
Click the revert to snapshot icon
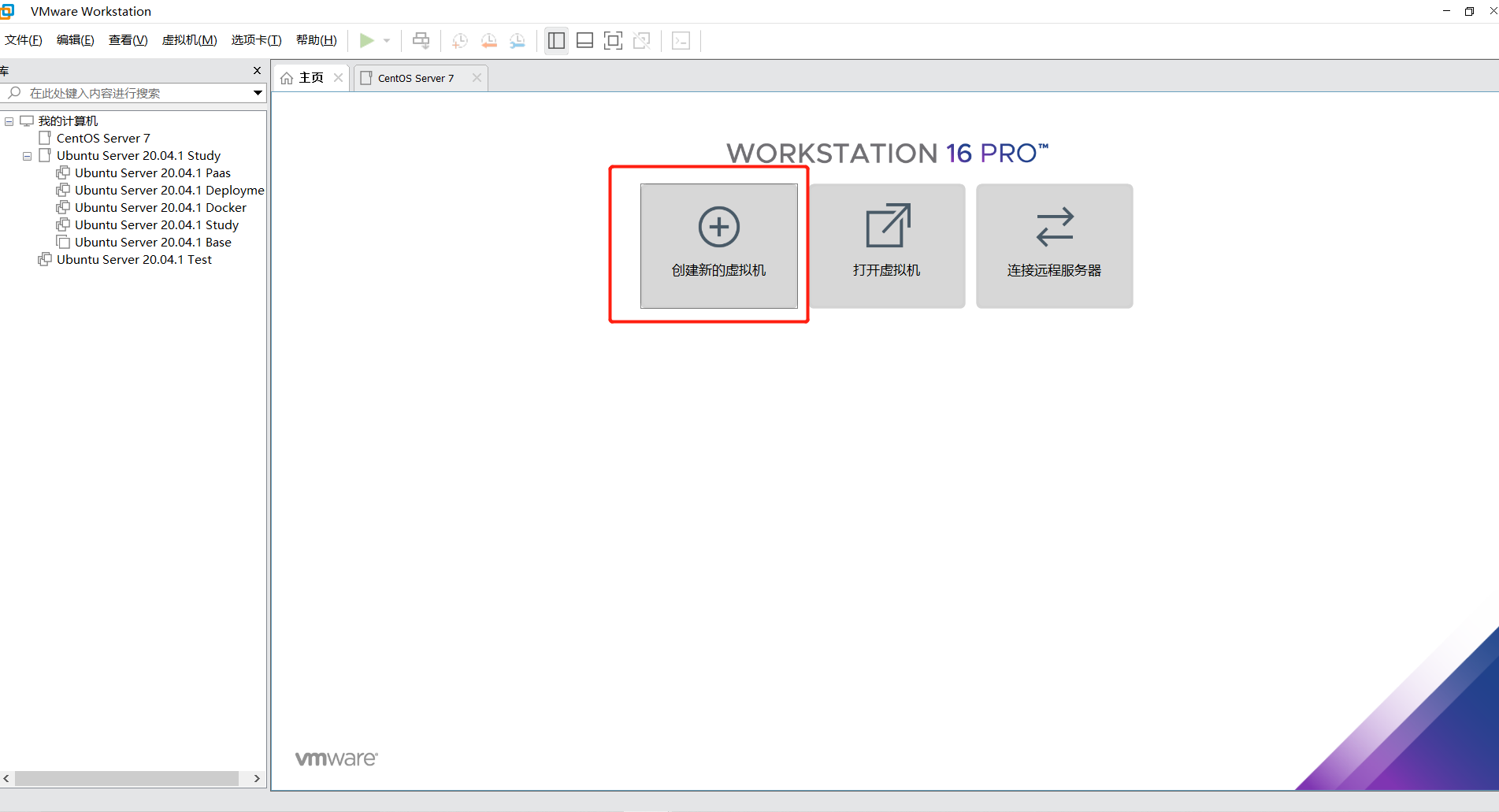point(488,41)
